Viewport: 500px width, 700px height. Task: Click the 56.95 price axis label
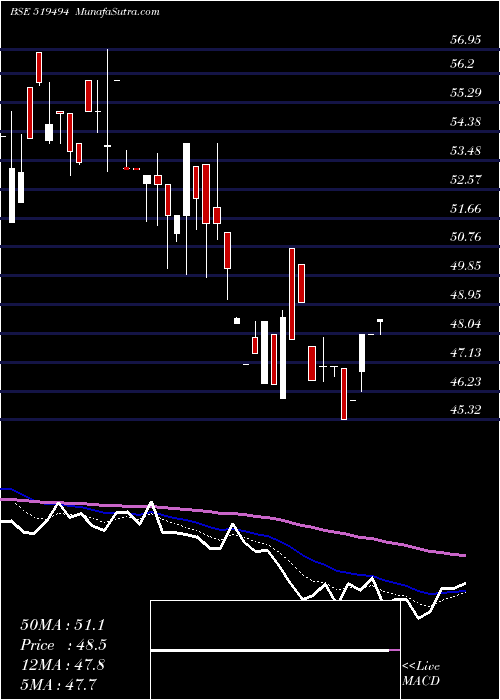[x=466, y=40]
